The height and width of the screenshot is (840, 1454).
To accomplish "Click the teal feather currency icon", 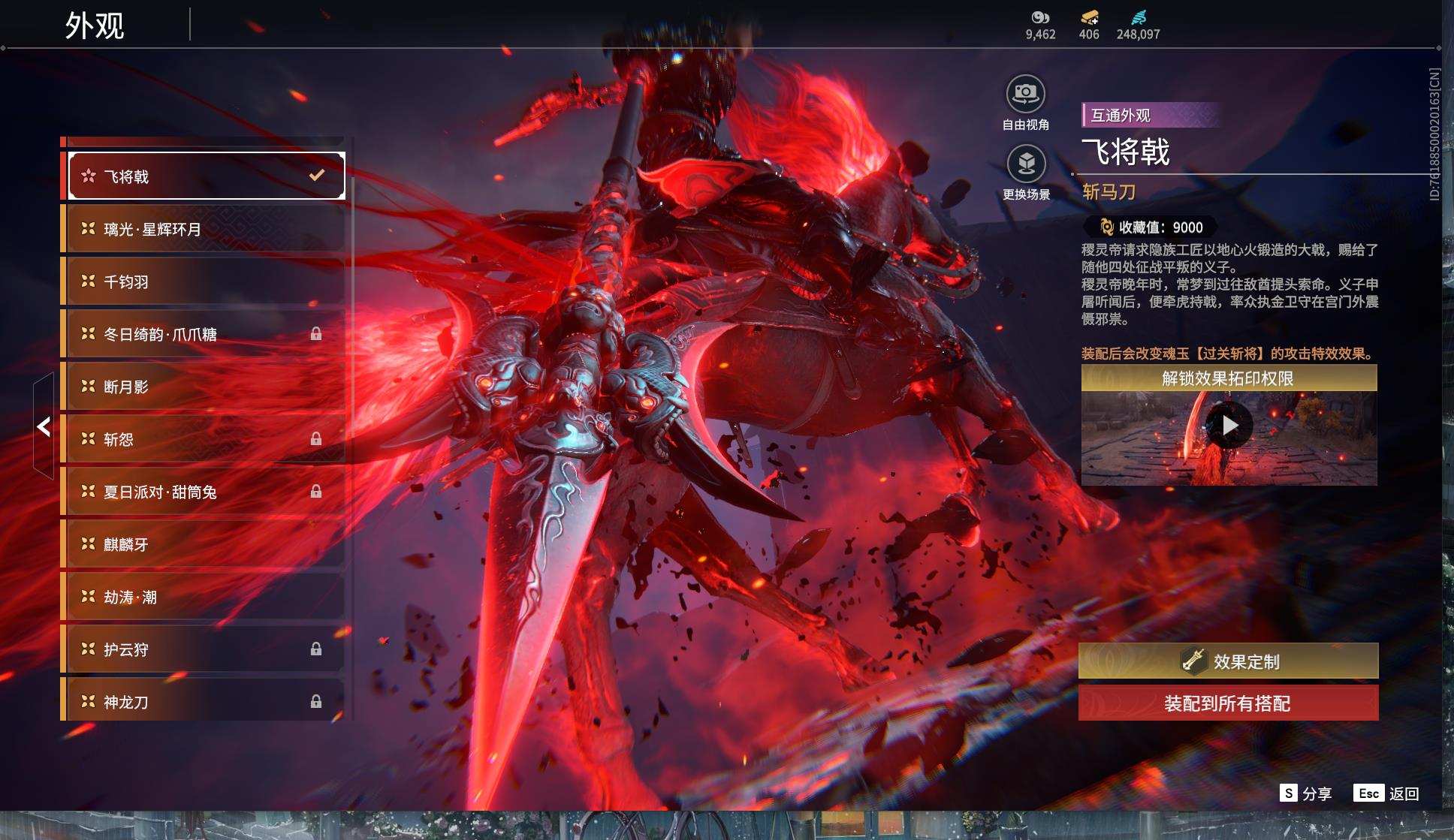I will 1139,17.
